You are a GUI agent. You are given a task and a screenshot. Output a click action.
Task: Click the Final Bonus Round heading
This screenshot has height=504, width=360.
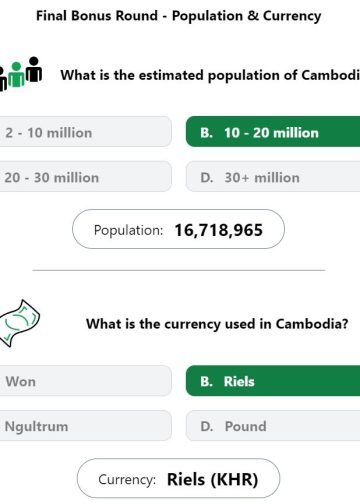click(x=179, y=16)
